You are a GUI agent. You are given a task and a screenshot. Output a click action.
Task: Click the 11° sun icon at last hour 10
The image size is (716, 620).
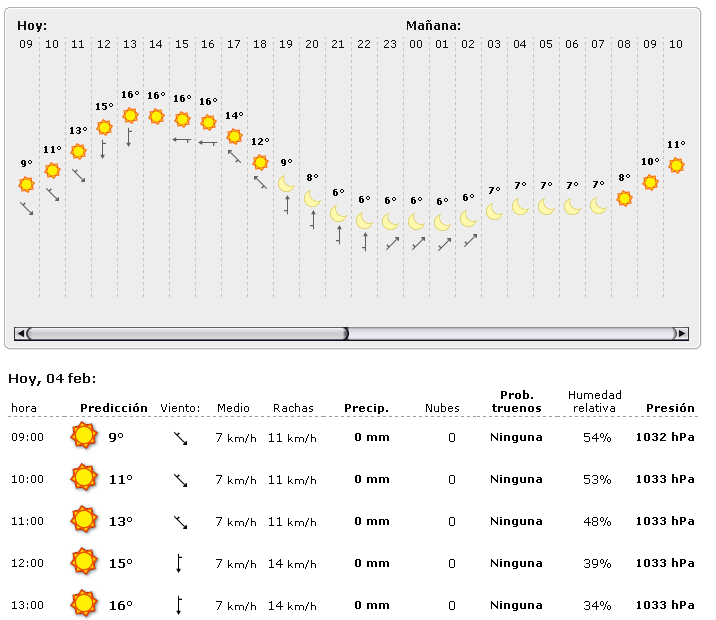(676, 165)
